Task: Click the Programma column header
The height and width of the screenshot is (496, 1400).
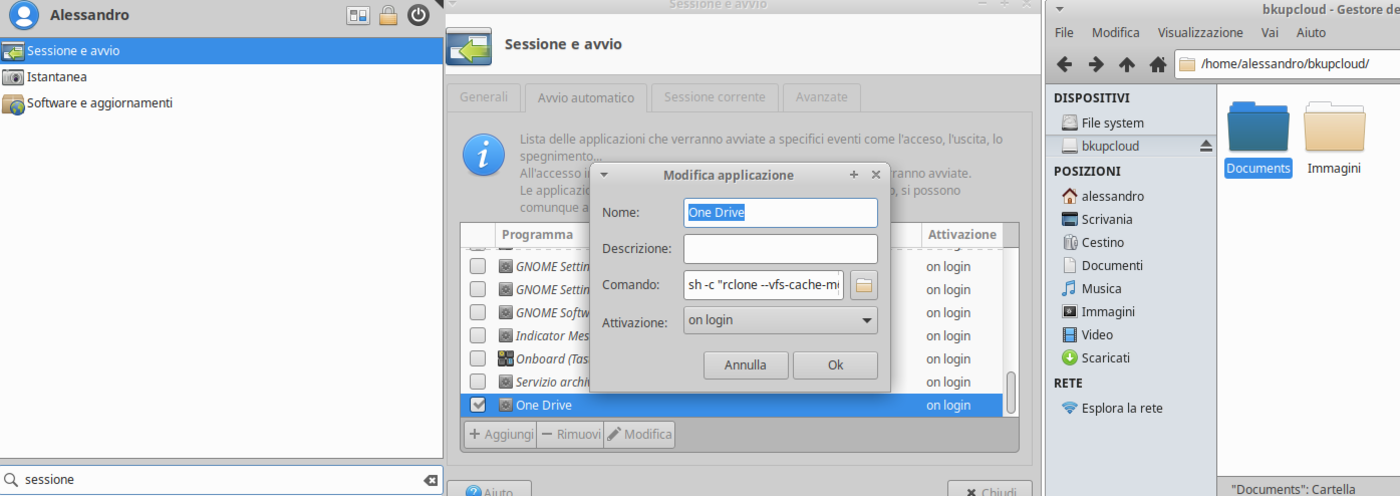Action: pyautogui.click(x=540, y=234)
